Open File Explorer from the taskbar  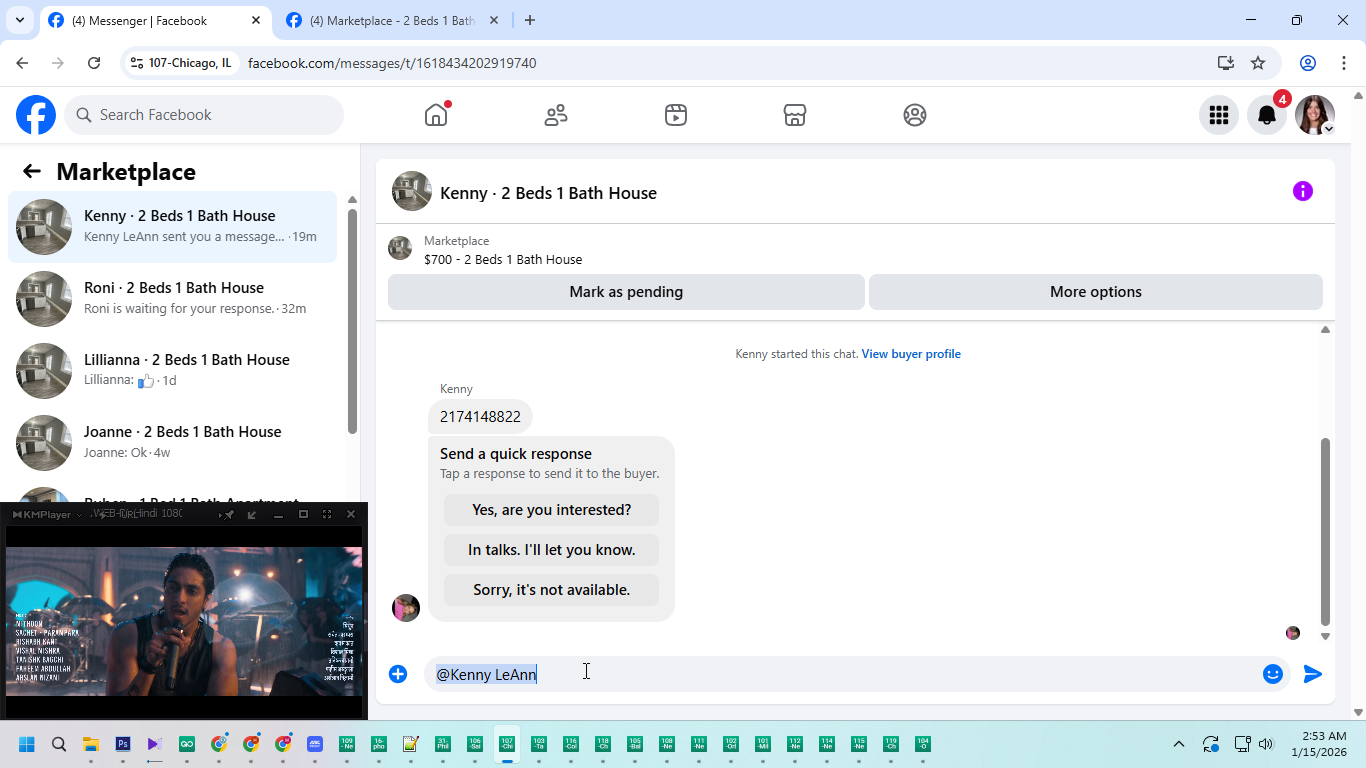coord(91,744)
